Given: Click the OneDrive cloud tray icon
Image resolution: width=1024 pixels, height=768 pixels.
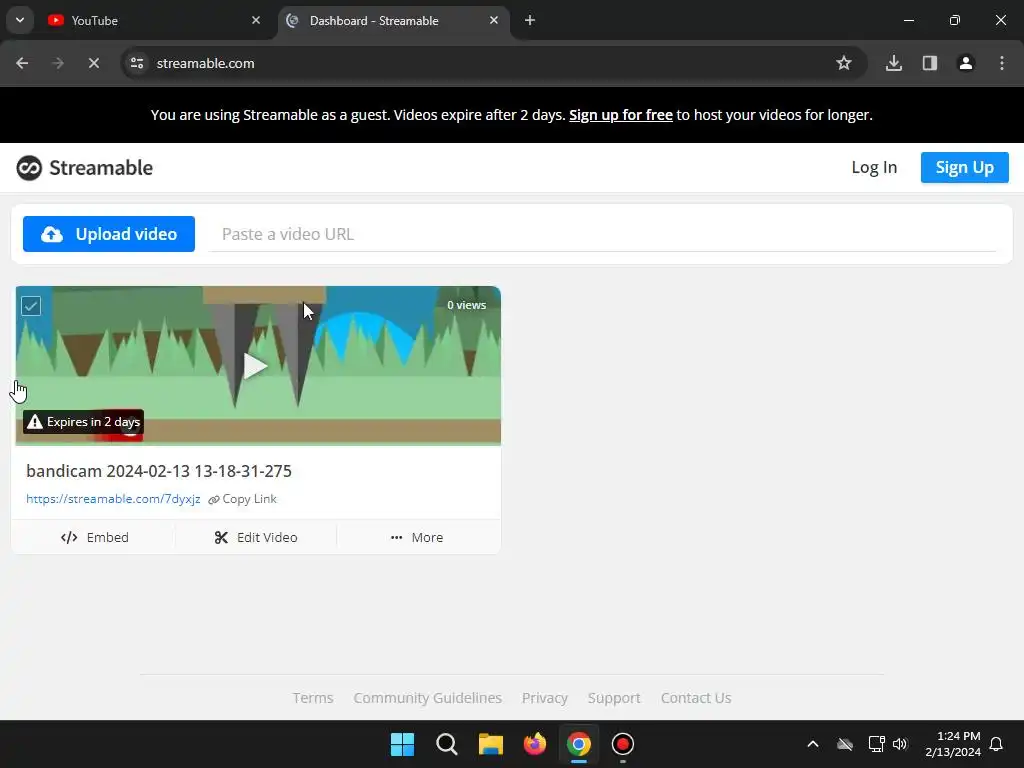Looking at the screenshot, I should point(845,744).
